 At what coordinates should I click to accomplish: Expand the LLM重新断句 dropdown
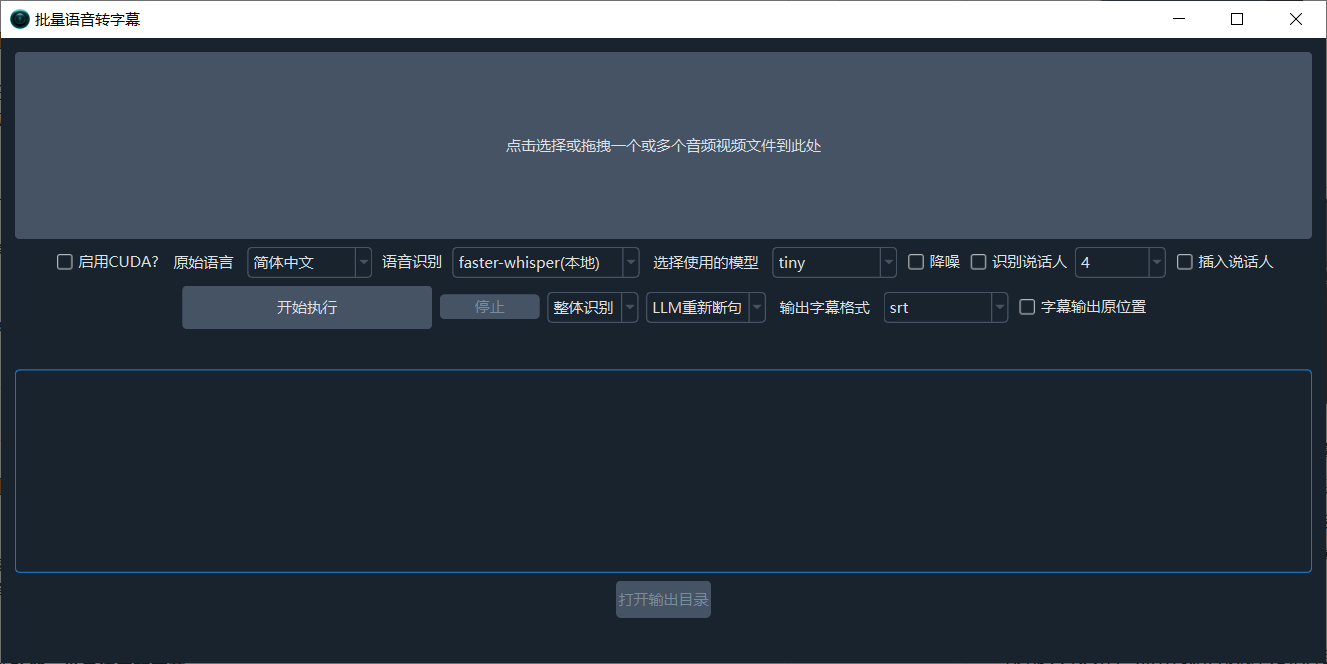point(705,307)
